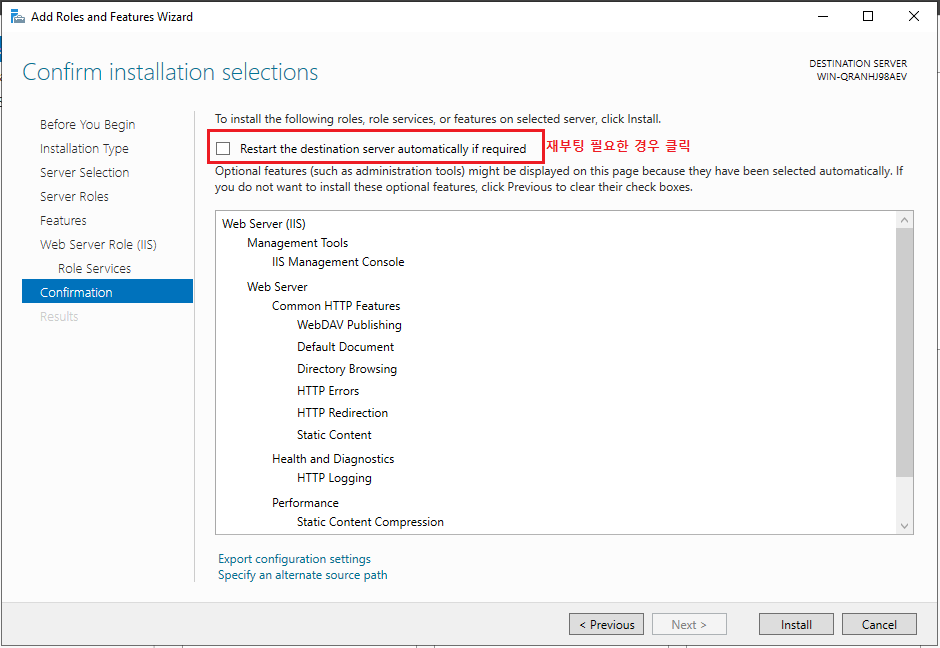Click scroll-down arrow of selections list
The image size is (940, 648).
(x=905, y=526)
